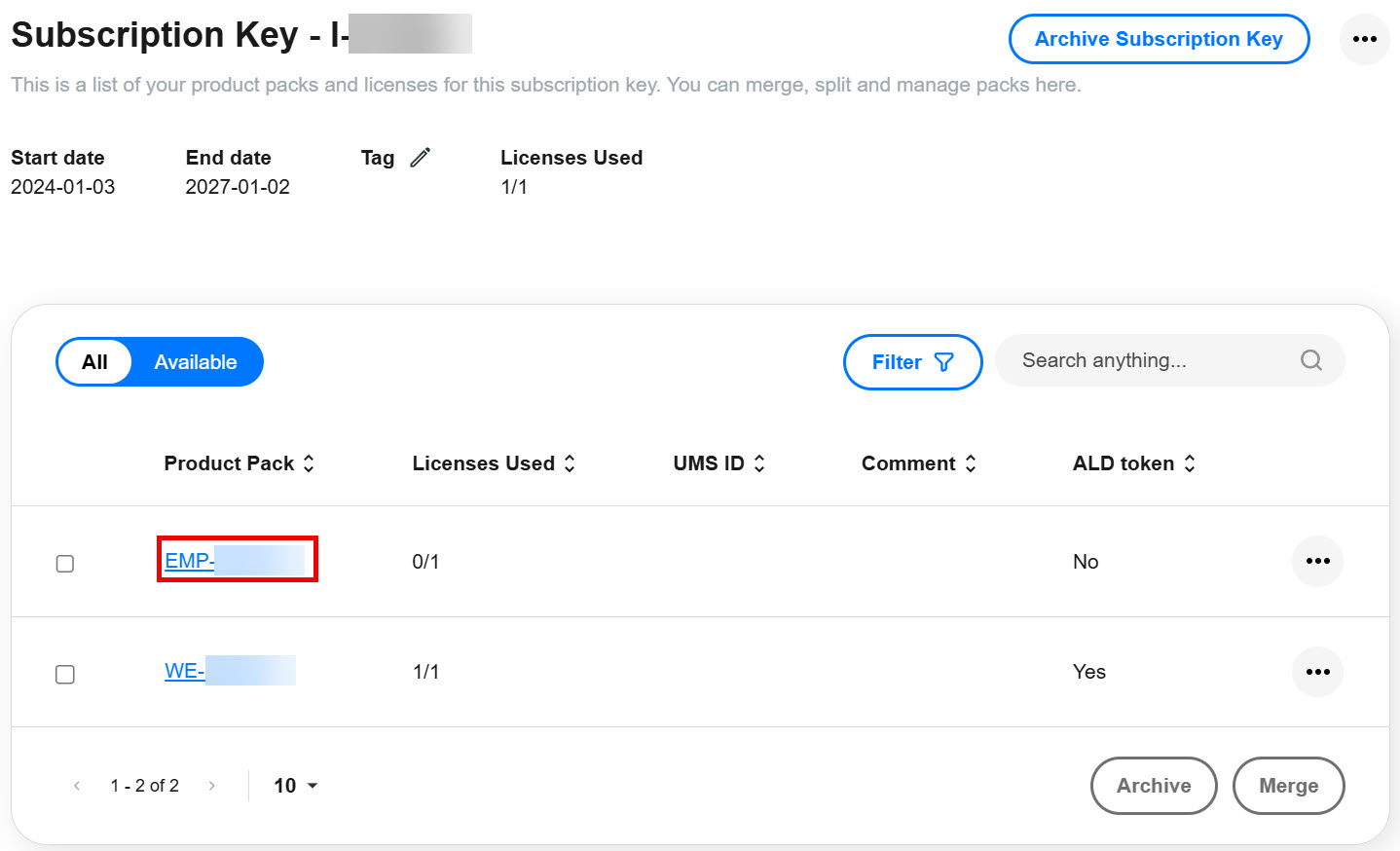Open the three-dot menu for the EMP pack row

1317,561
